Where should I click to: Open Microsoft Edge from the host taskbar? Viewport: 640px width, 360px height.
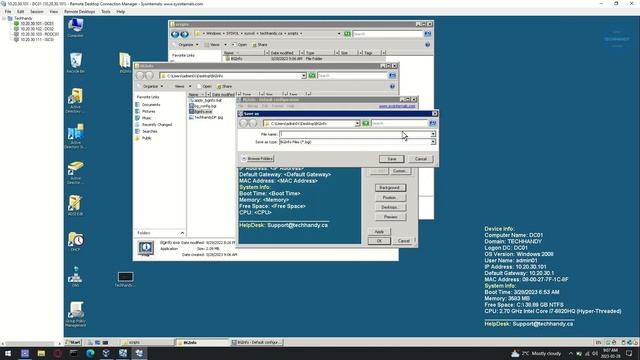point(90,353)
